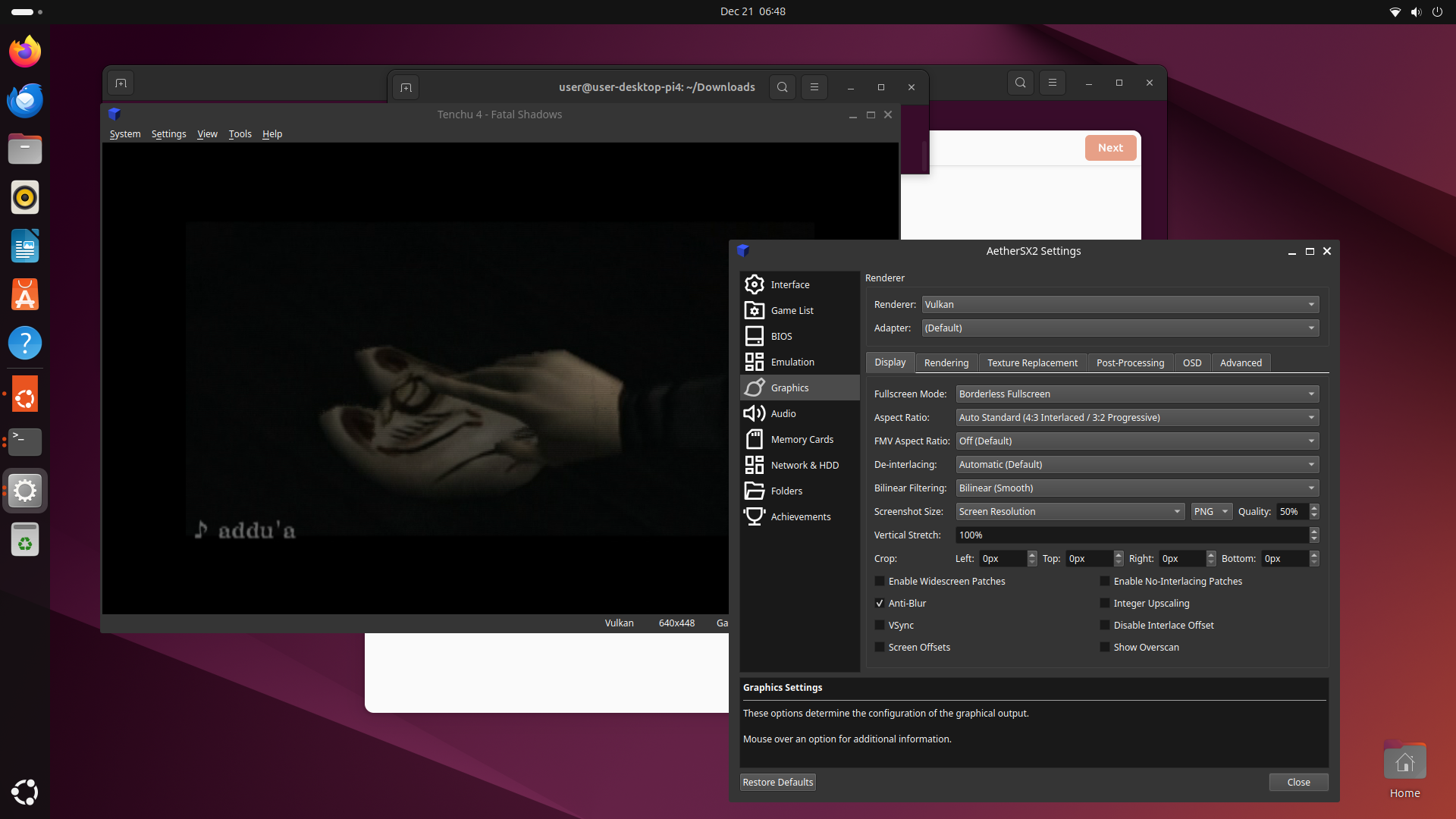Increase the screenshot Quality stepper value
1456x819 pixels.
tap(1314, 508)
